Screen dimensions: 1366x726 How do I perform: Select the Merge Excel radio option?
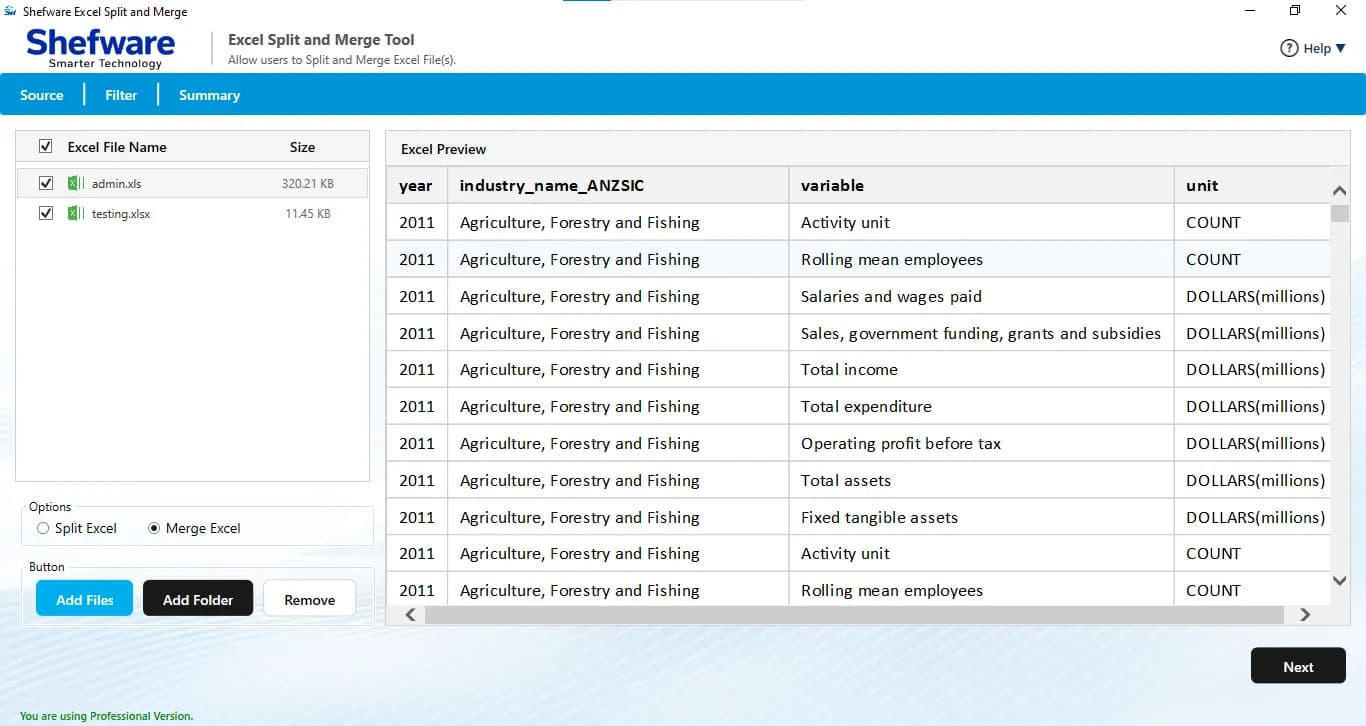click(x=154, y=528)
